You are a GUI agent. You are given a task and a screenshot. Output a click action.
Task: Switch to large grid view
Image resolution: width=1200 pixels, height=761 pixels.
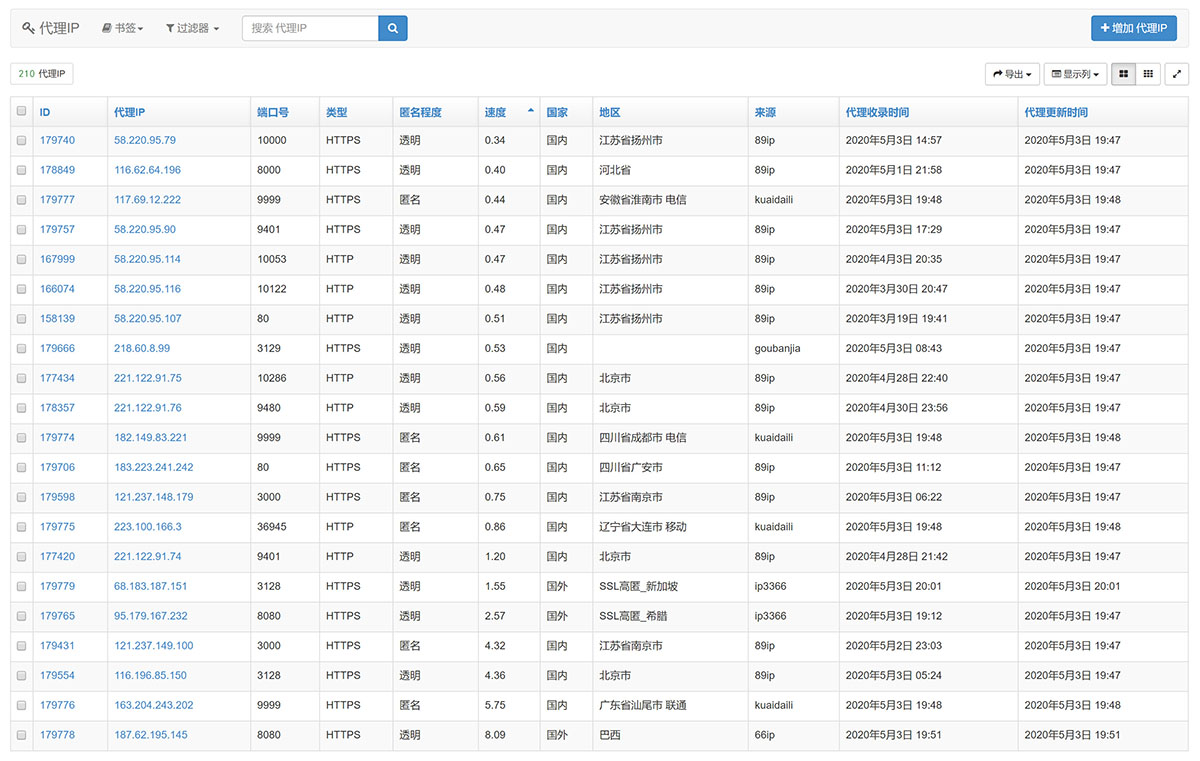coord(1123,74)
